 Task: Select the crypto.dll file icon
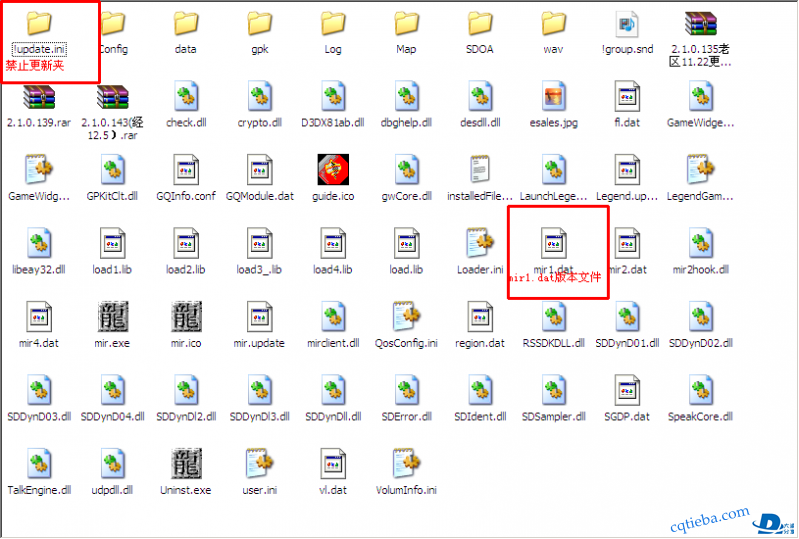[260, 96]
